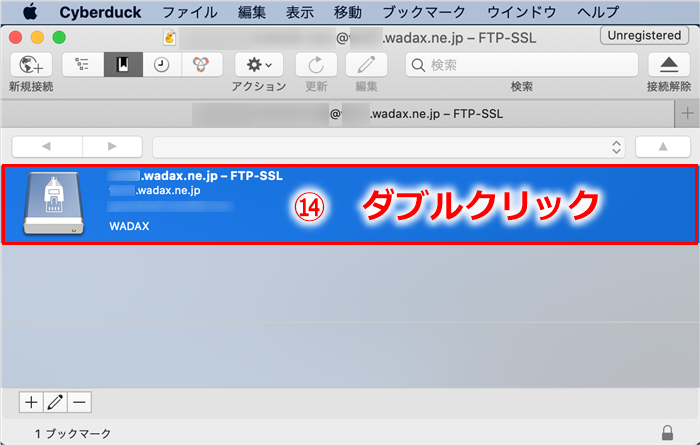This screenshot has width=700, height=445.
Task: Click the '1 ブックマーク' status text
Action: [x=73, y=433]
